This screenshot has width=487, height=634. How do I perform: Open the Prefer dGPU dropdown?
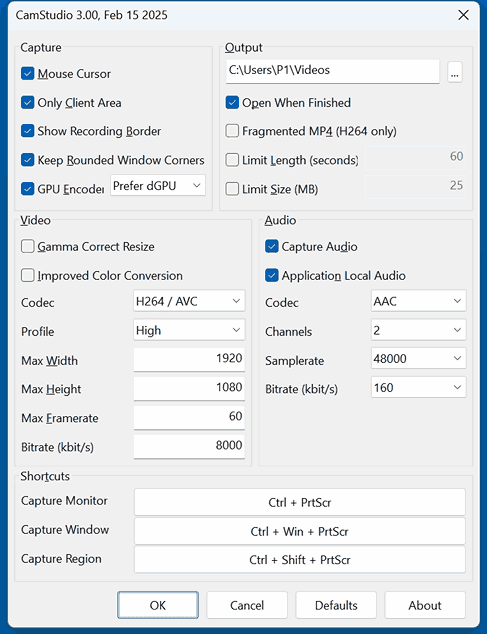tap(158, 186)
